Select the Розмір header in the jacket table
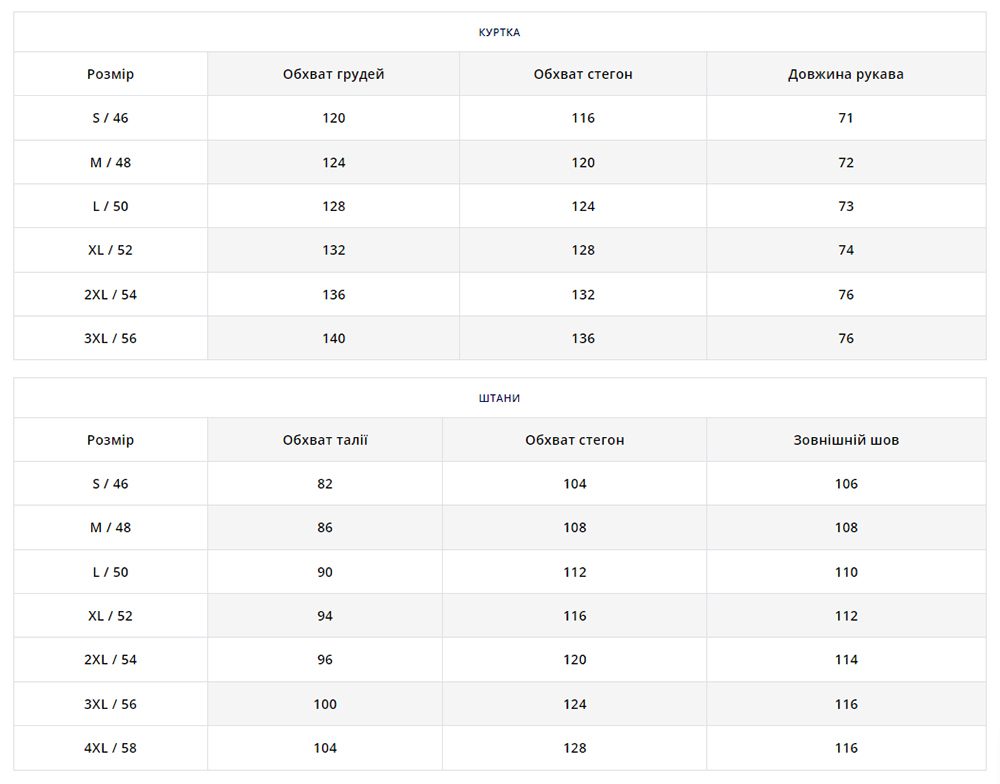 pos(110,75)
